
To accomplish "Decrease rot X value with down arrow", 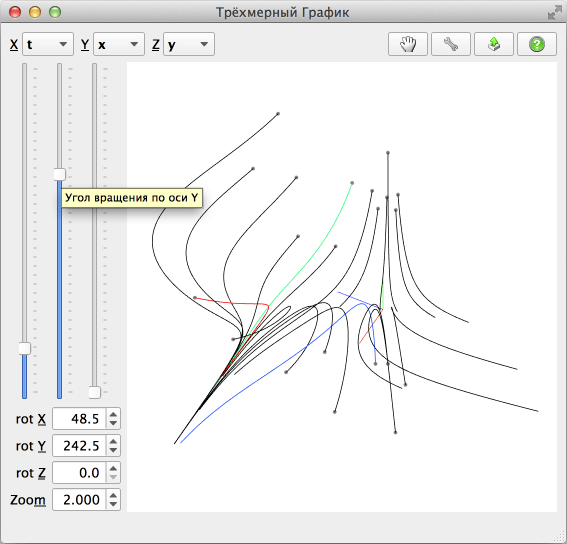I will tap(113, 423).
